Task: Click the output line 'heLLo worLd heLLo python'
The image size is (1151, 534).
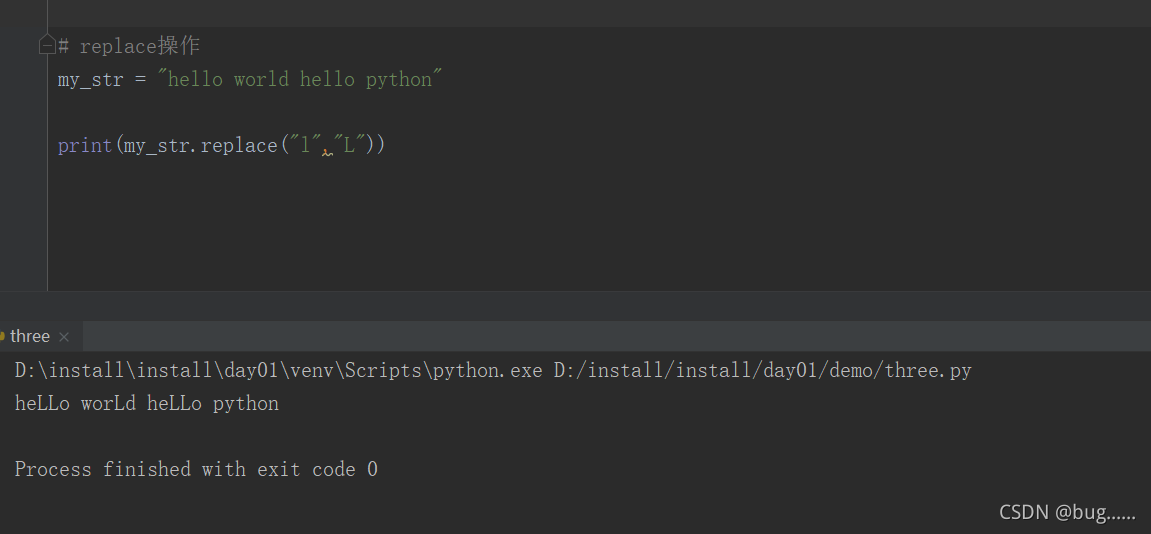Action: coord(147,403)
